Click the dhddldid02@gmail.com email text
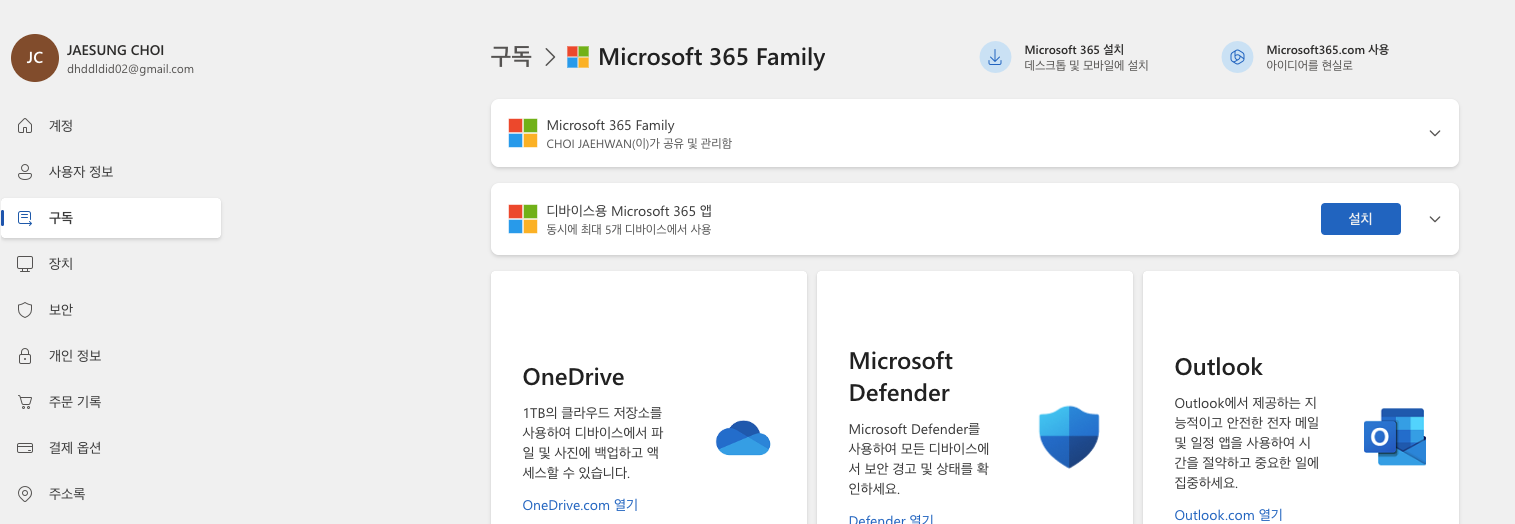Viewport: 1515px width, 524px height. (130, 69)
